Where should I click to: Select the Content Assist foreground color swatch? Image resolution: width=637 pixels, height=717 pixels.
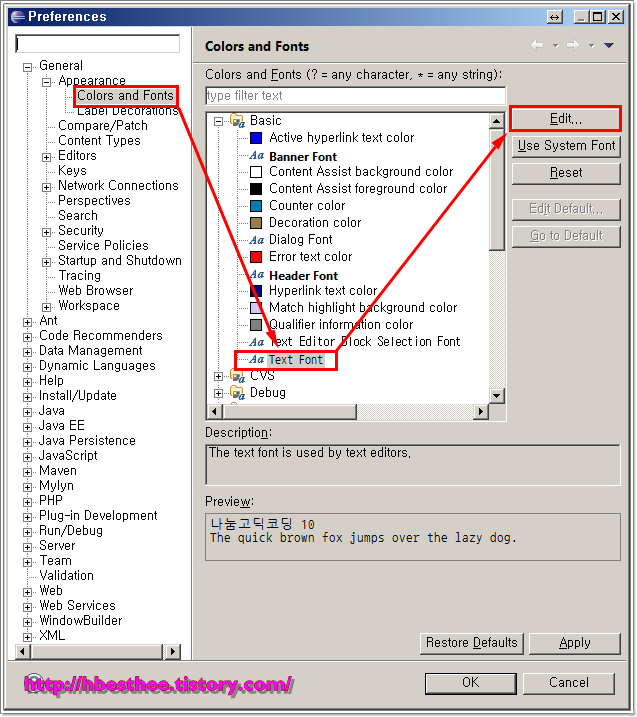(x=256, y=189)
